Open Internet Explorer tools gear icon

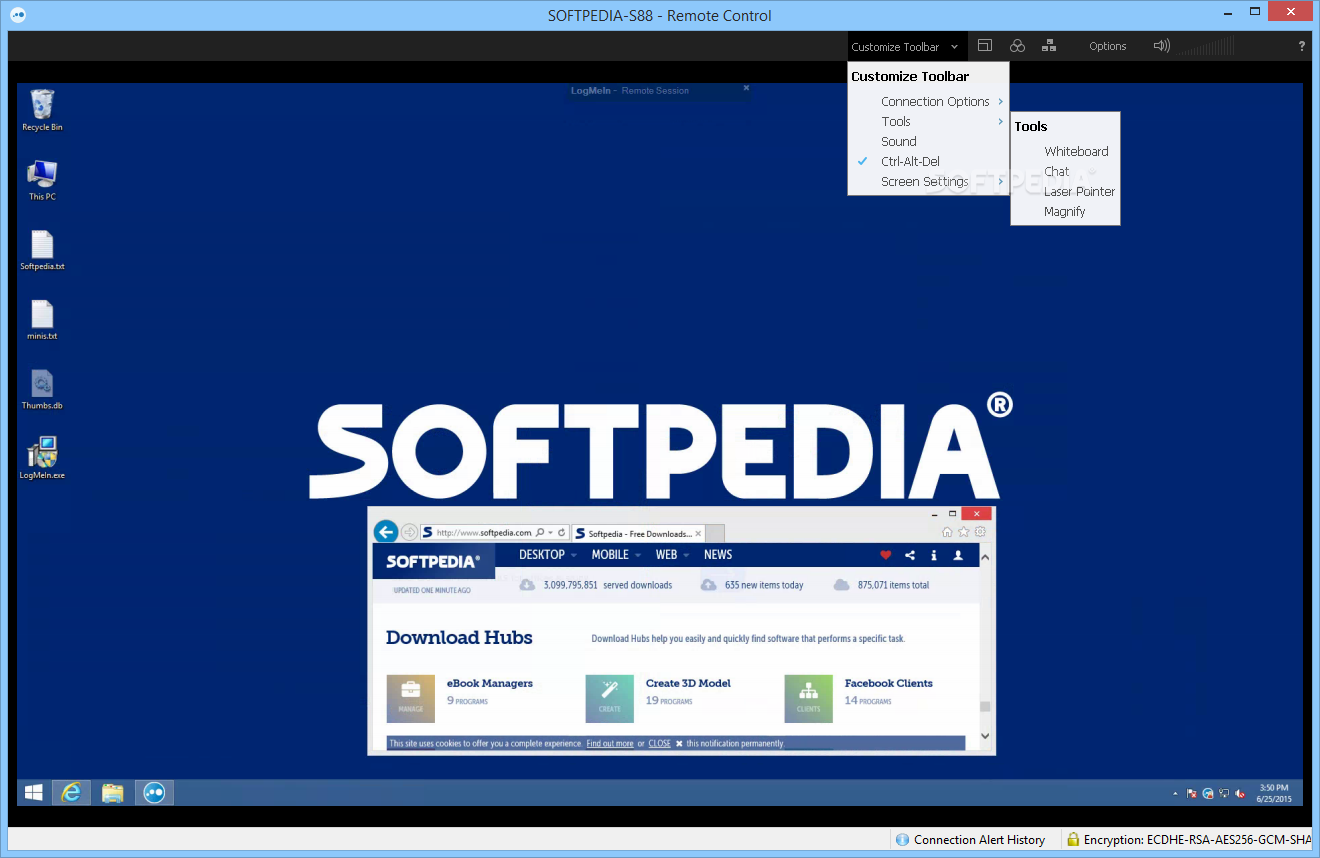tap(980, 532)
